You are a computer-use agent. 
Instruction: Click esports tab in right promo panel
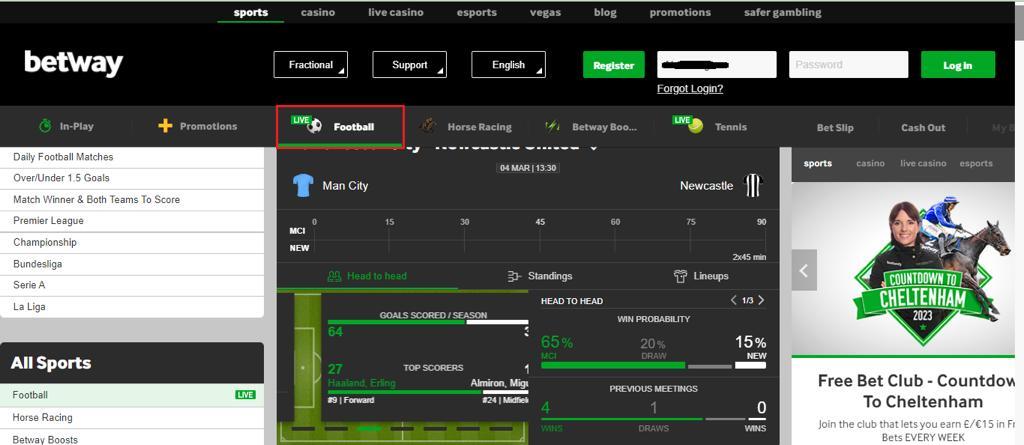976,163
